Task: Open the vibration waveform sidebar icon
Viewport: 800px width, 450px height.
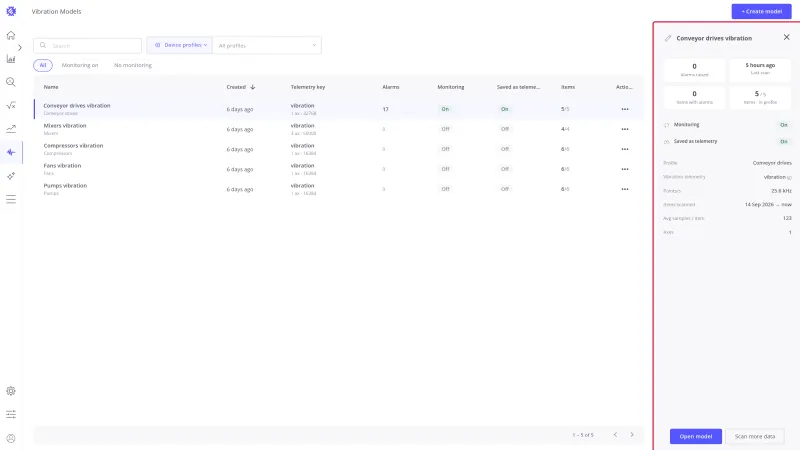Action: pos(11,152)
